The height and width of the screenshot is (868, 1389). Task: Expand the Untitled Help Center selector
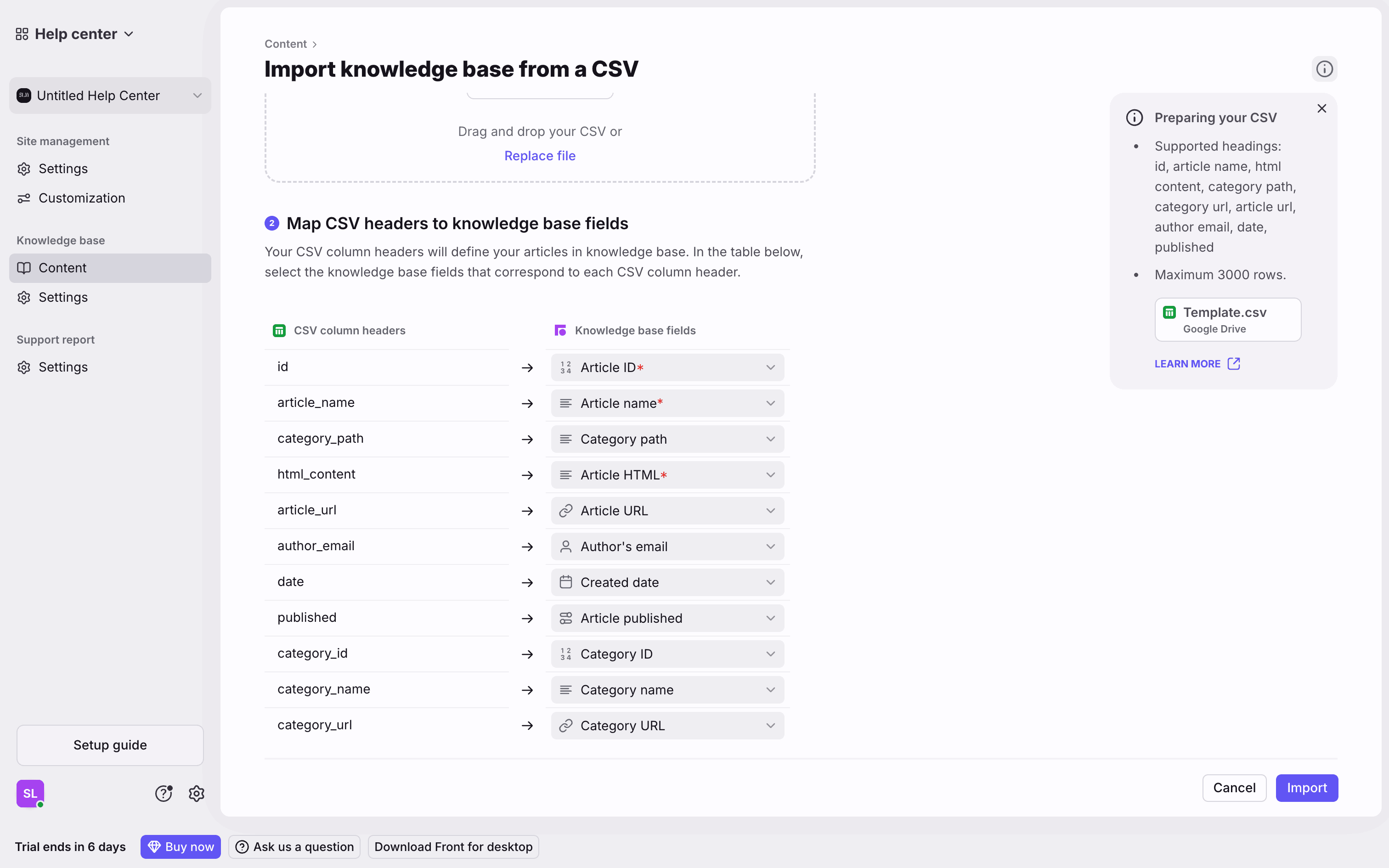pyautogui.click(x=110, y=96)
